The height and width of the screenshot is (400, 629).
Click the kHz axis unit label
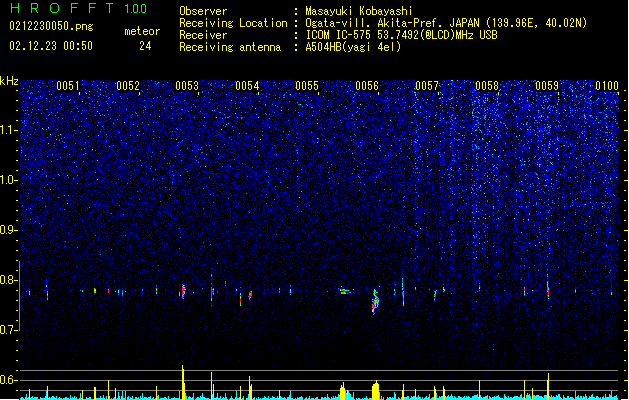click(9, 81)
